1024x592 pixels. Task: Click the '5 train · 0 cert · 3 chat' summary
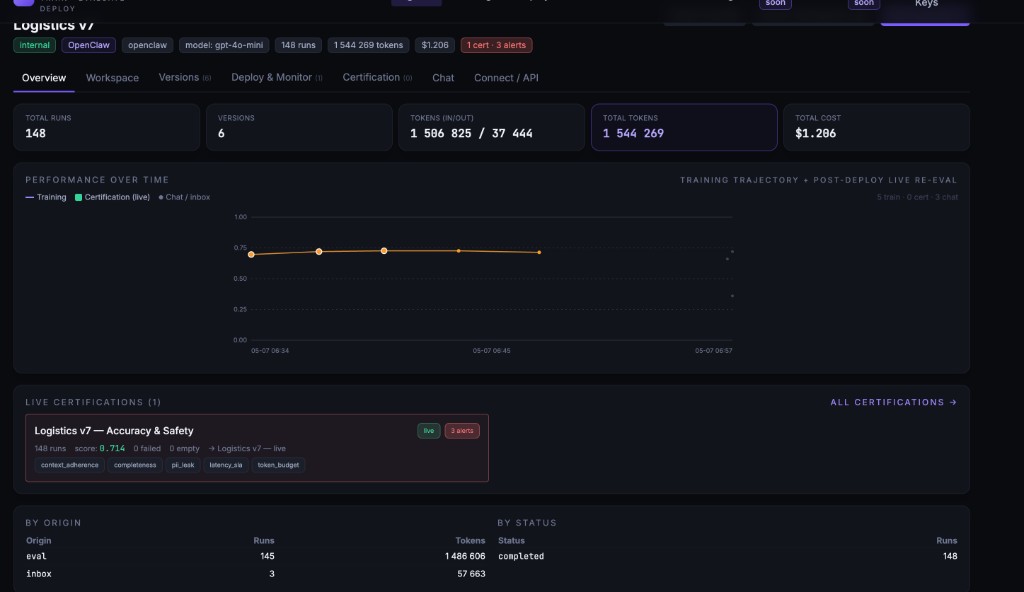coord(918,197)
